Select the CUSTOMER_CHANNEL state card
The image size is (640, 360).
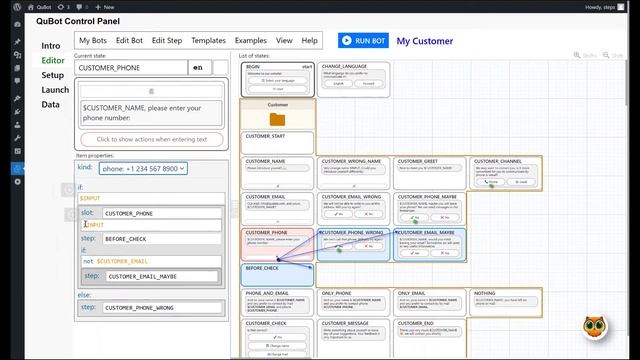(x=506, y=173)
